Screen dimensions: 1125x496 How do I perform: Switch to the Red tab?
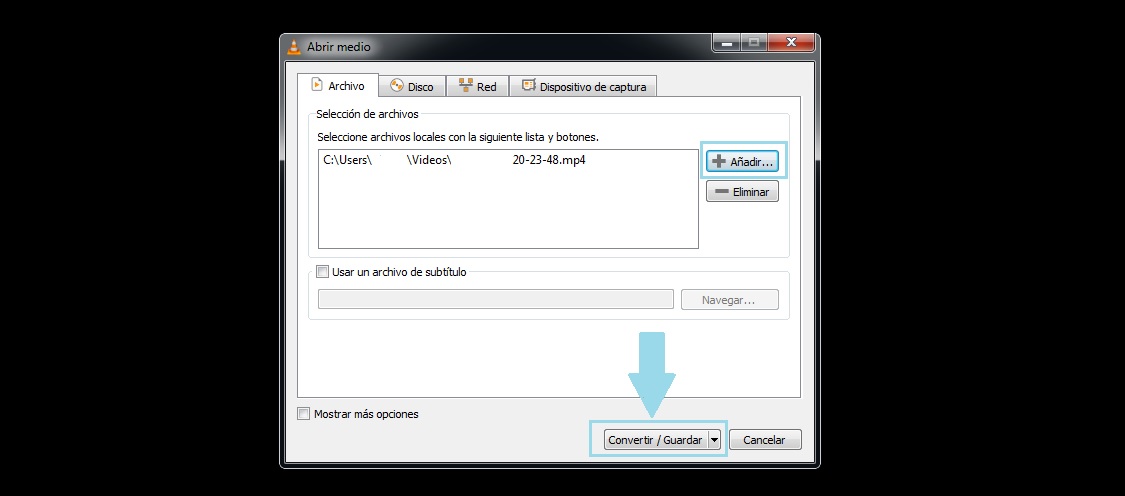click(x=477, y=86)
